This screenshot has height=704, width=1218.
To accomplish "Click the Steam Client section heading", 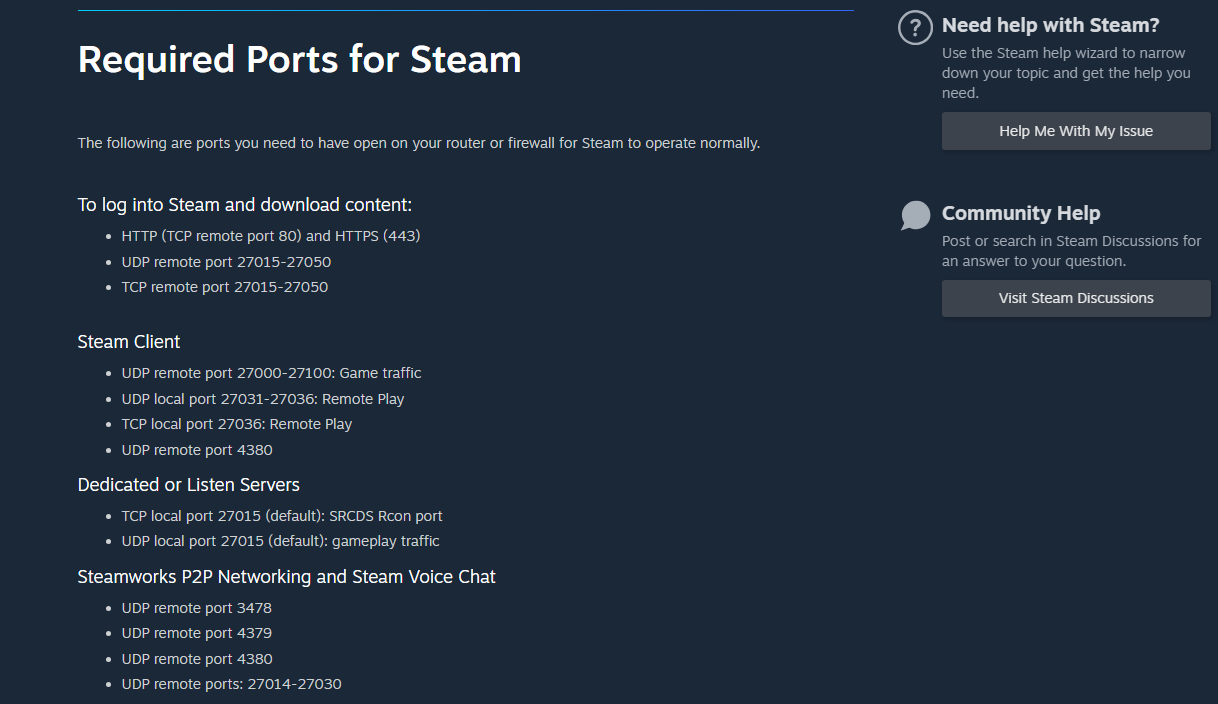I will click(x=129, y=342).
